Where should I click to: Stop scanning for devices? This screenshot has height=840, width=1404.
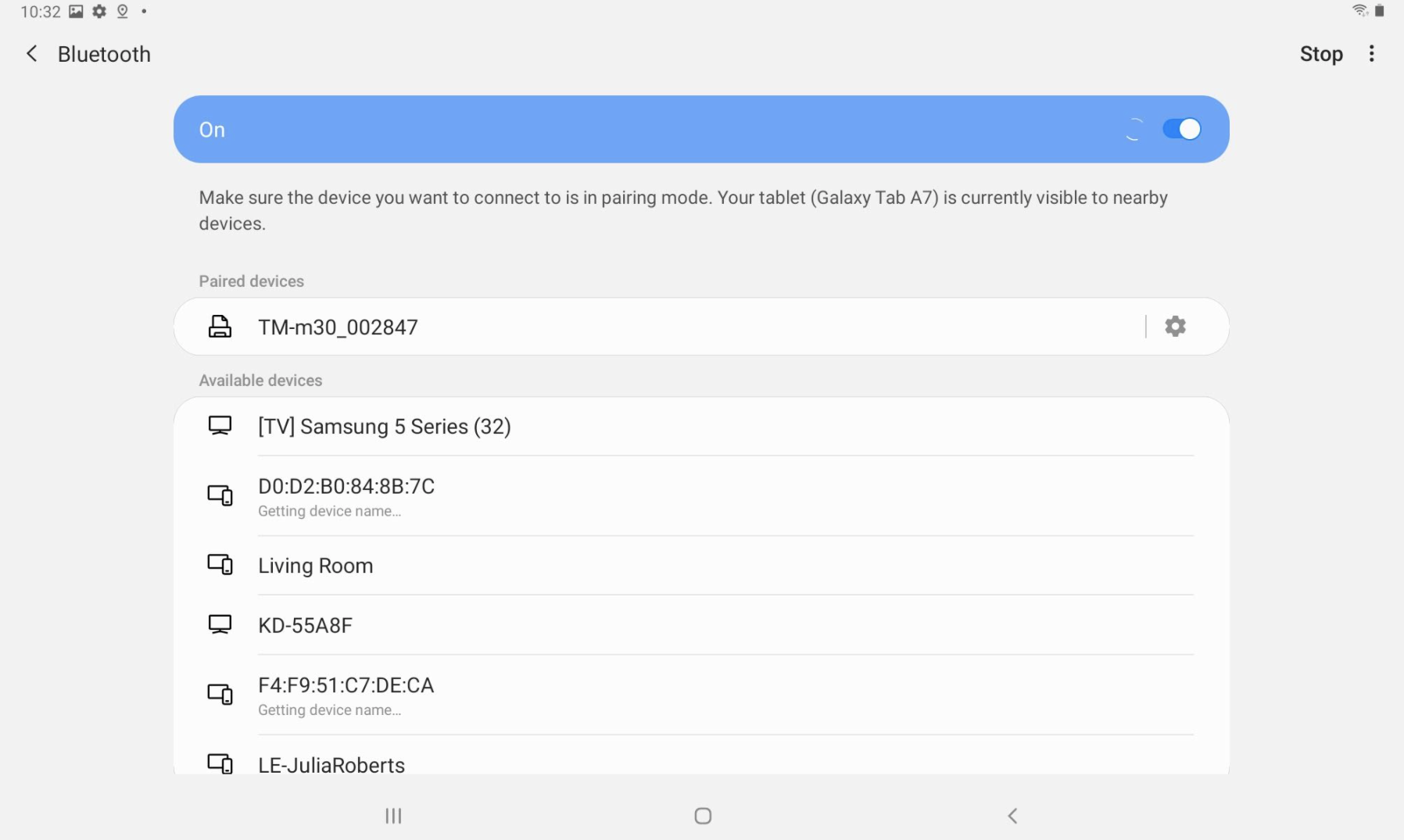coord(1321,54)
